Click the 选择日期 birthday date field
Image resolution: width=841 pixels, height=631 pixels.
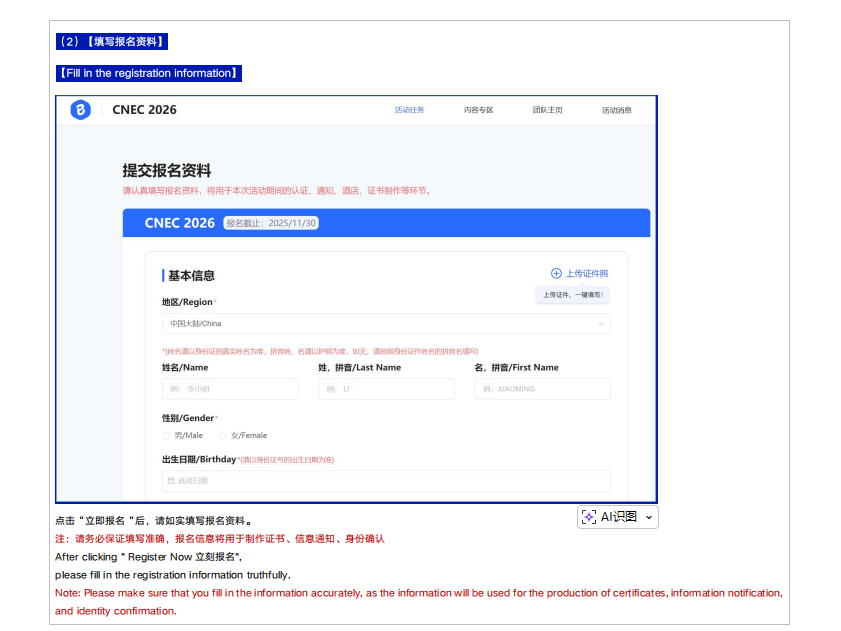click(386, 481)
